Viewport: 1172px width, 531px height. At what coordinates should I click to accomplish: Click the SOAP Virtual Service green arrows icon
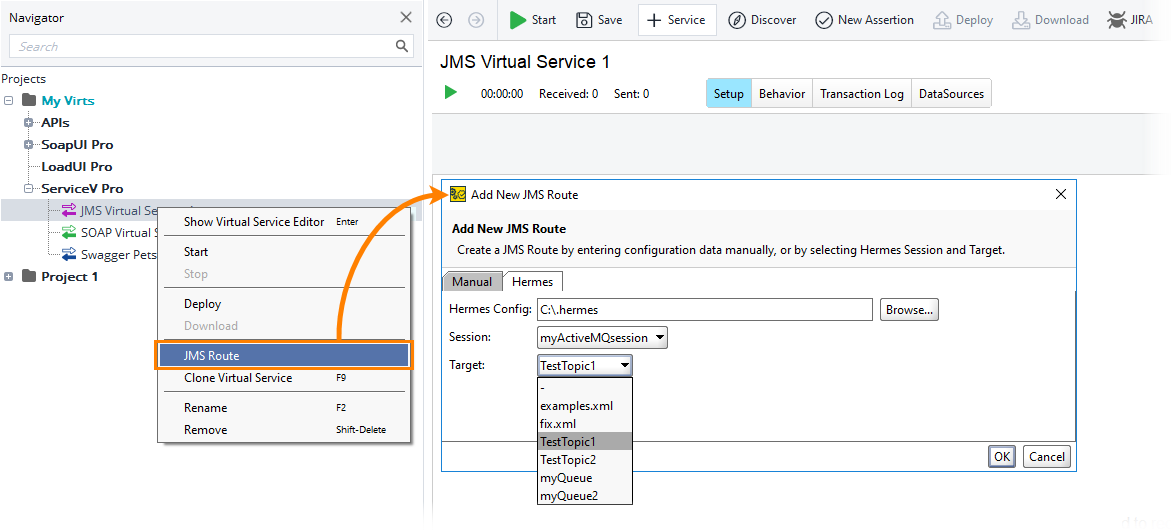pyautogui.click(x=69, y=232)
